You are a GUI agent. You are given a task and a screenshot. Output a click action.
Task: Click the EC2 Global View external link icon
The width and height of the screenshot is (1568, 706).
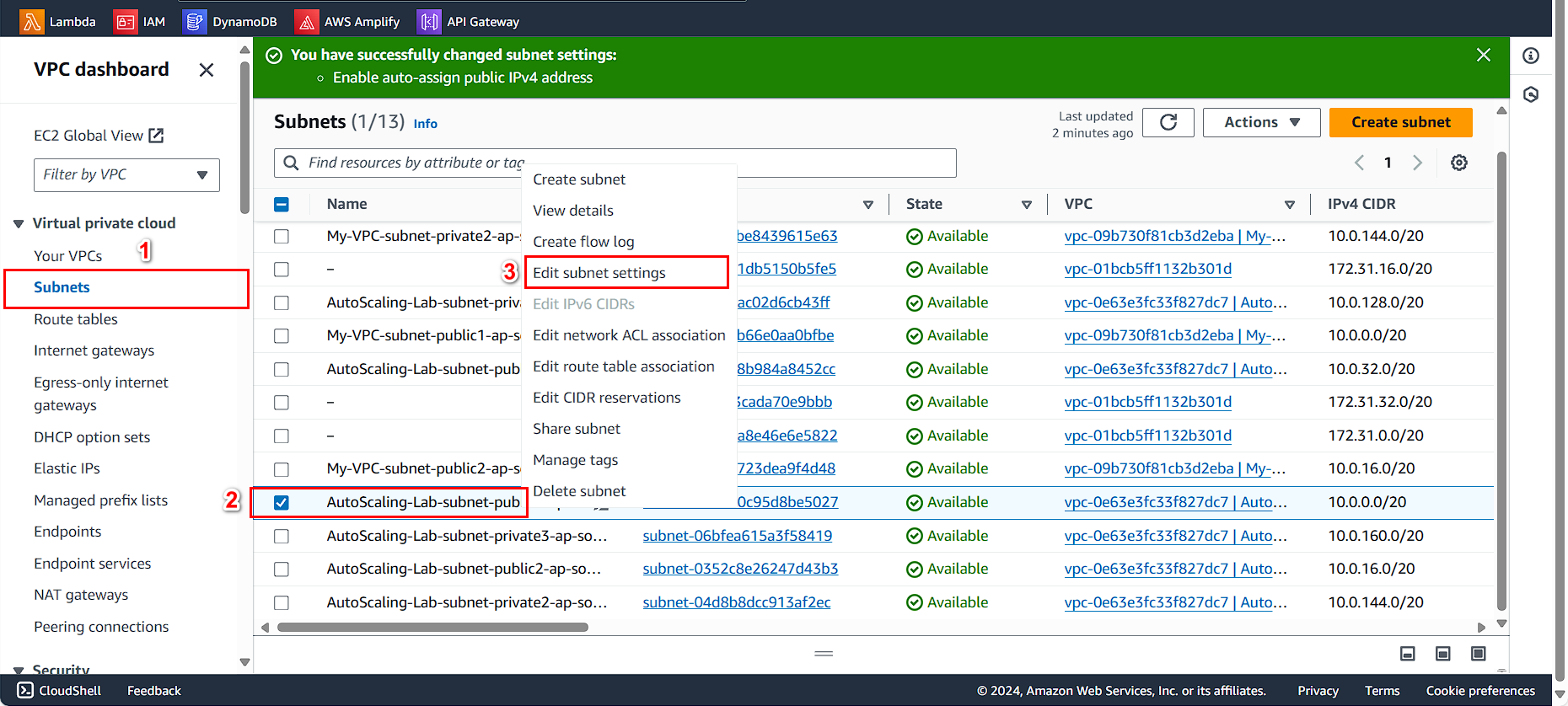click(x=156, y=136)
